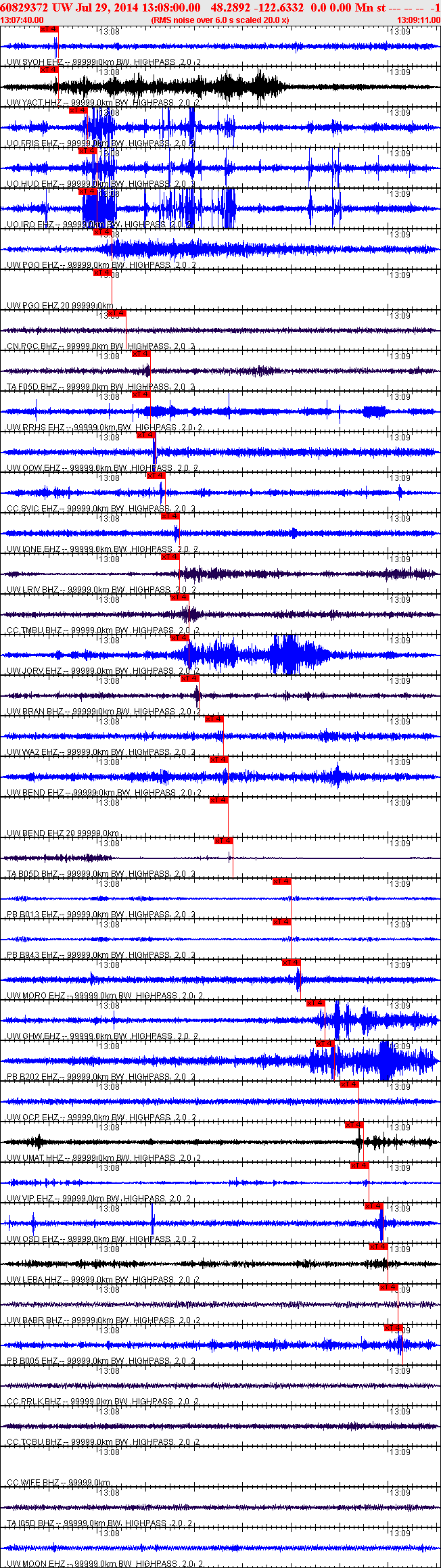Select red arrival flag on UW.MORO trace
The image size is (441, 1568).
(291, 963)
